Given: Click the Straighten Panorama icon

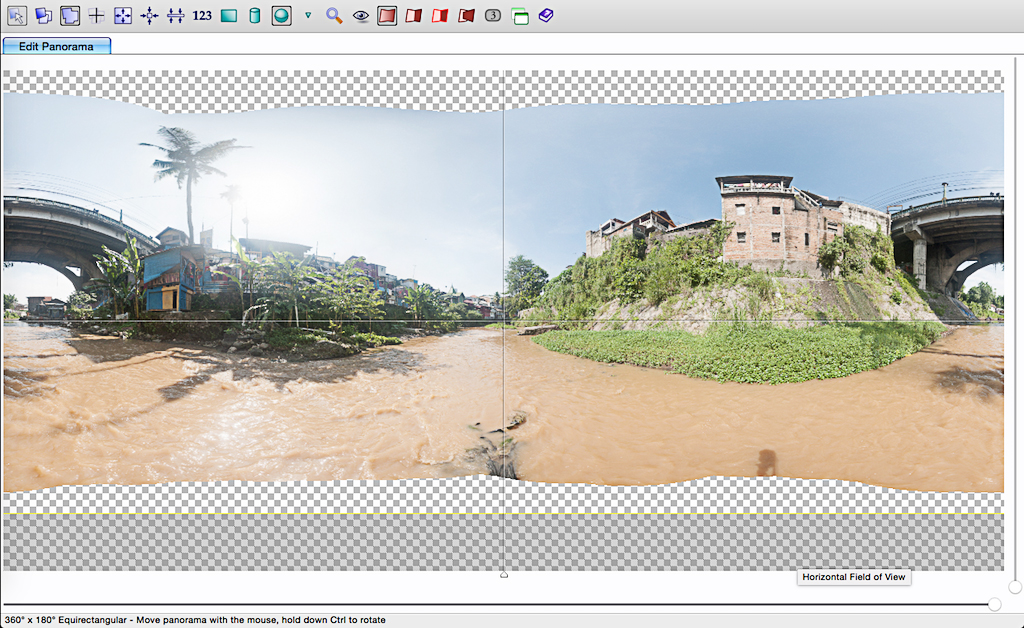Looking at the screenshot, I should 175,15.
